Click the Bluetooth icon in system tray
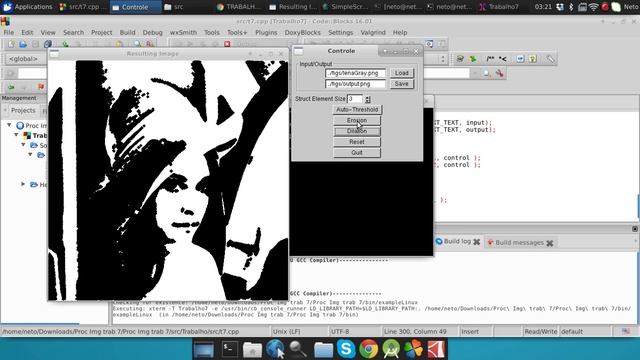Image resolution: width=640 pixels, height=360 pixels. [x=571, y=7]
